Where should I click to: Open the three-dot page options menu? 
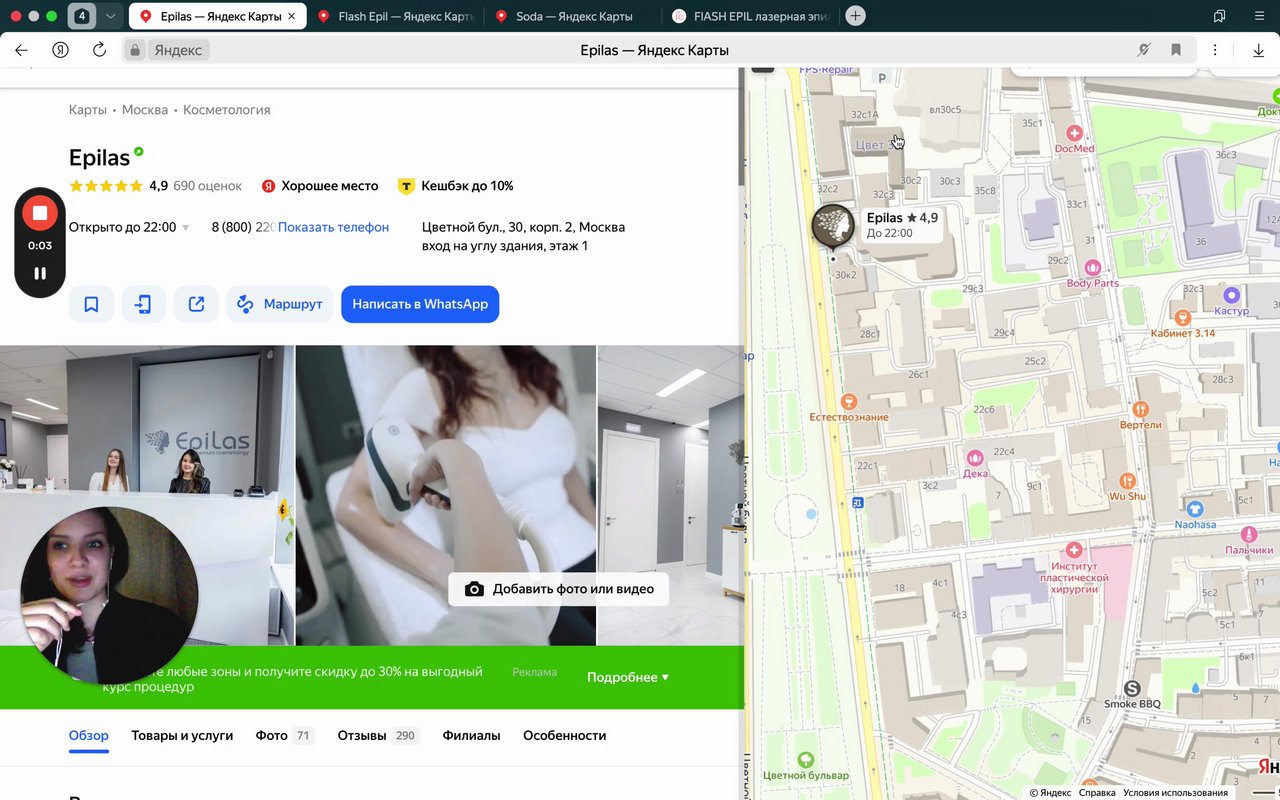click(1215, 50)
